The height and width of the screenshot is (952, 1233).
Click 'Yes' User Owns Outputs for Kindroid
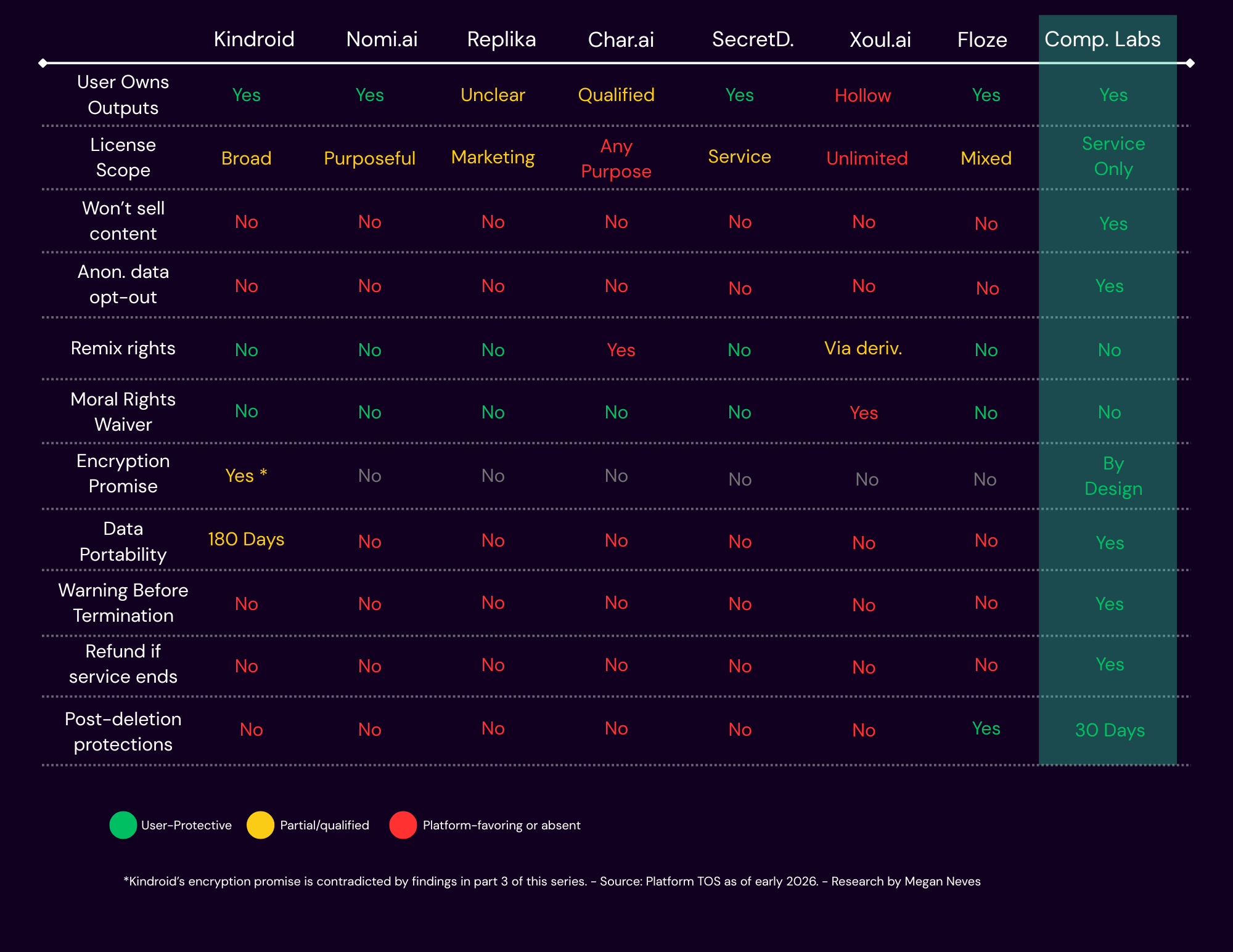point(247,95)
